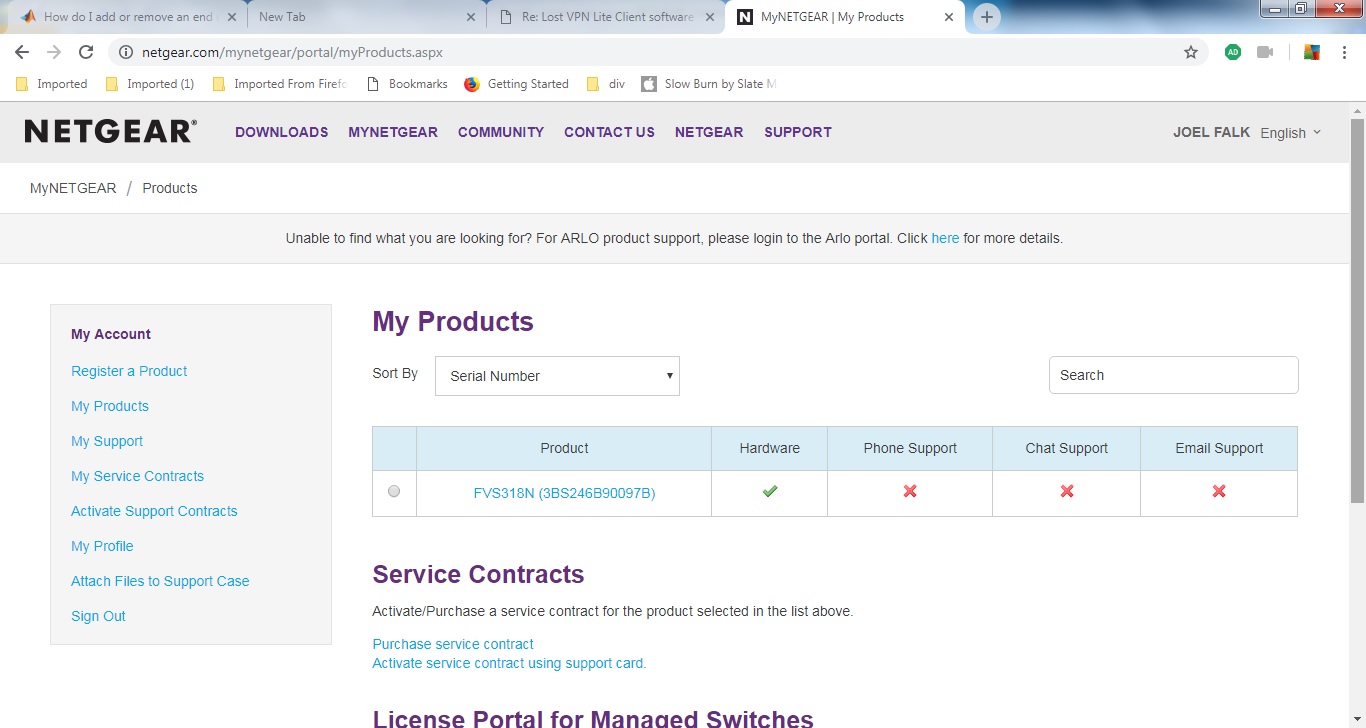Viewport: 1366px width, 728px height.
Task: Go back using browser back arrow
Action: pos(22,52)
